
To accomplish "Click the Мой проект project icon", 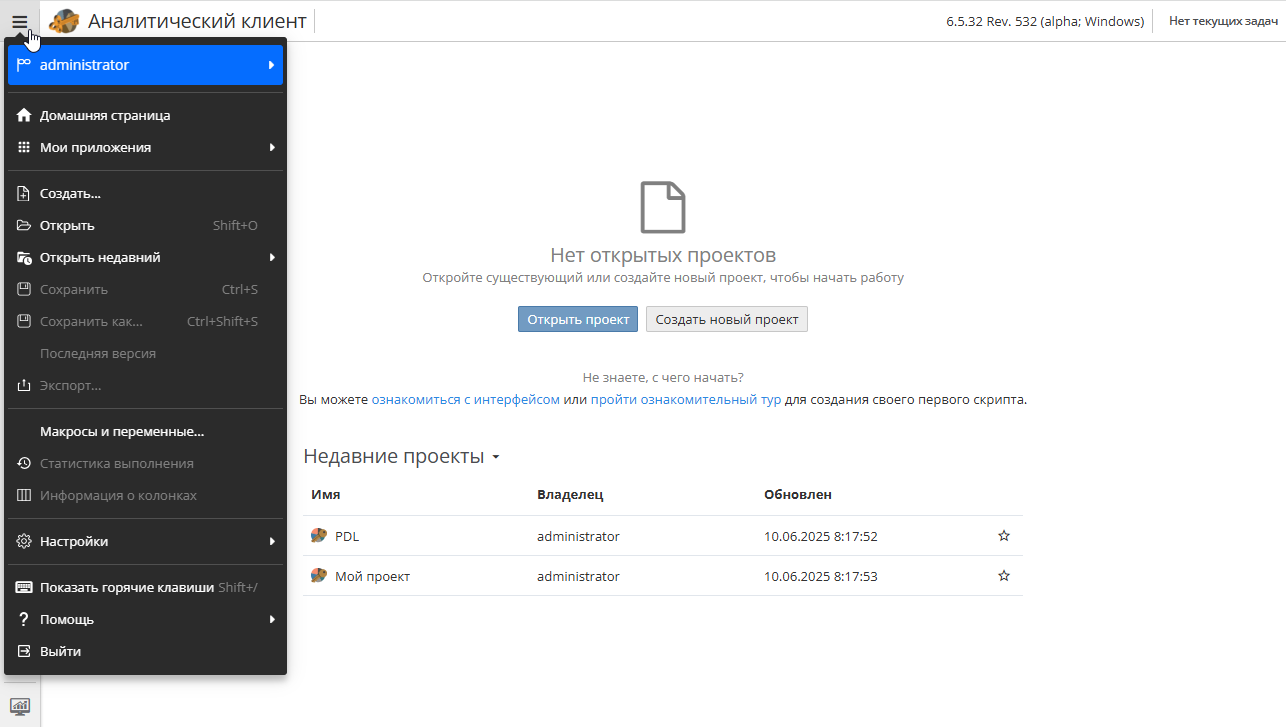I will [319, 576].
